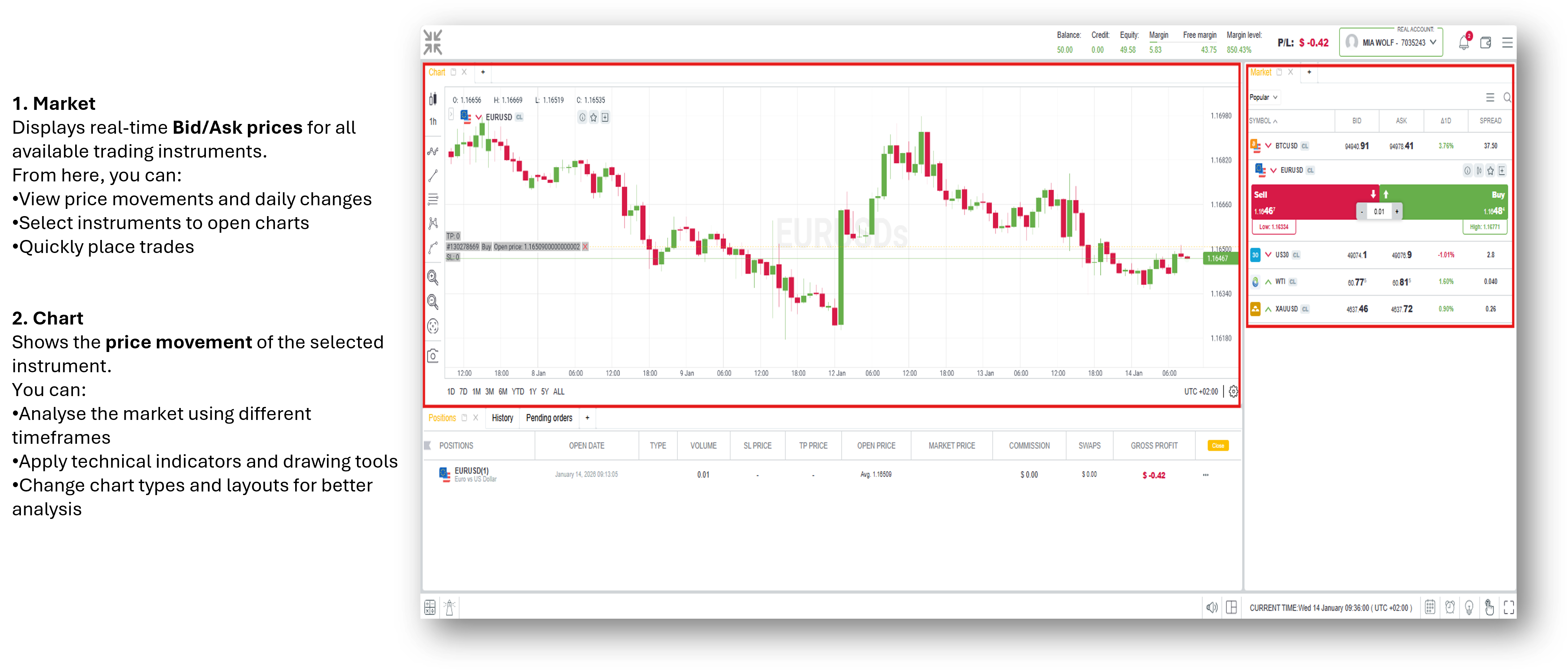Open the layout grid icon in status bar
This screenshot has height=670, width=1568.
[x=1231, y=607]
